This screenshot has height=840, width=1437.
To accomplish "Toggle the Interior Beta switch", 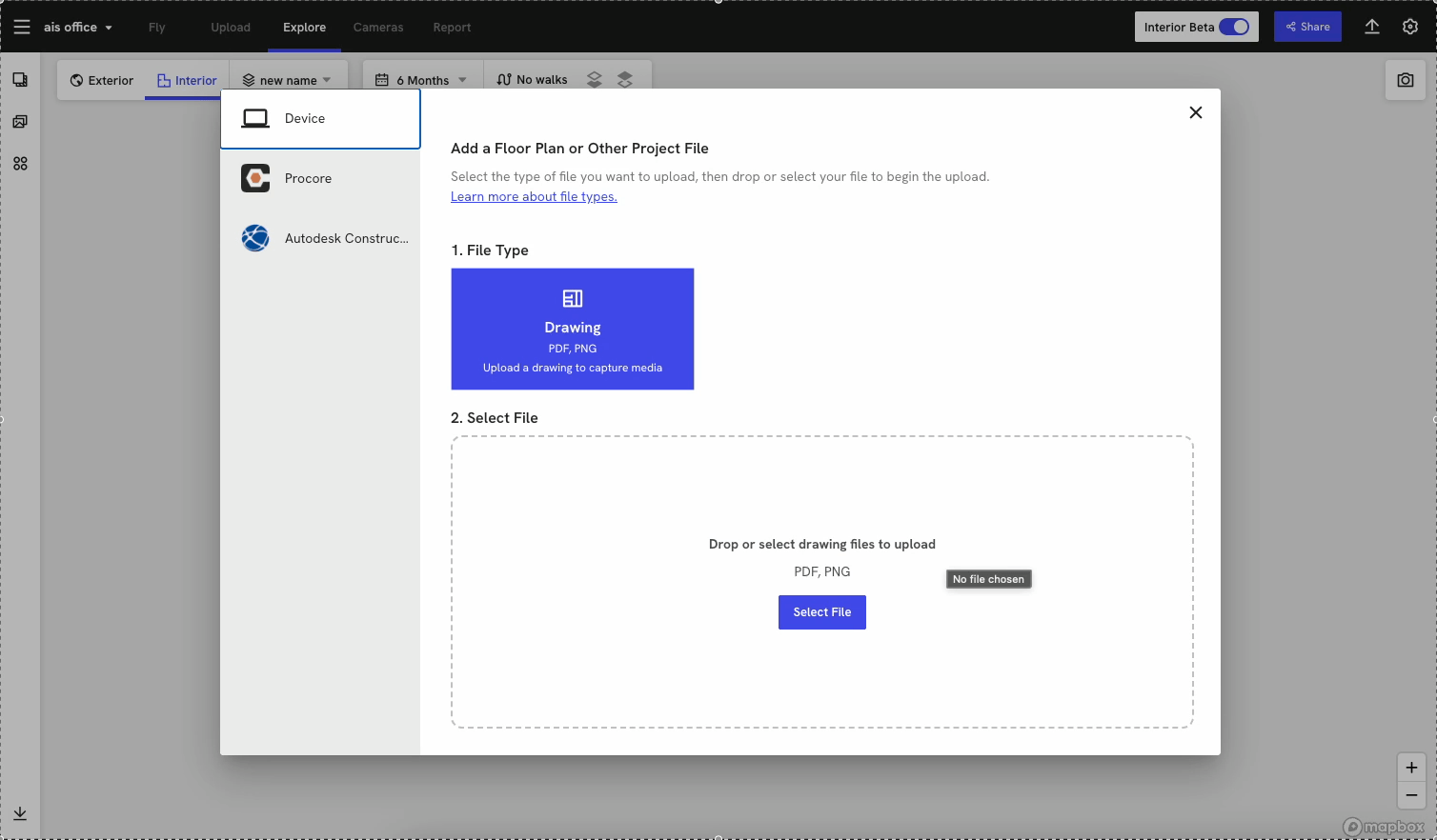I will (x=1234, y=27).
